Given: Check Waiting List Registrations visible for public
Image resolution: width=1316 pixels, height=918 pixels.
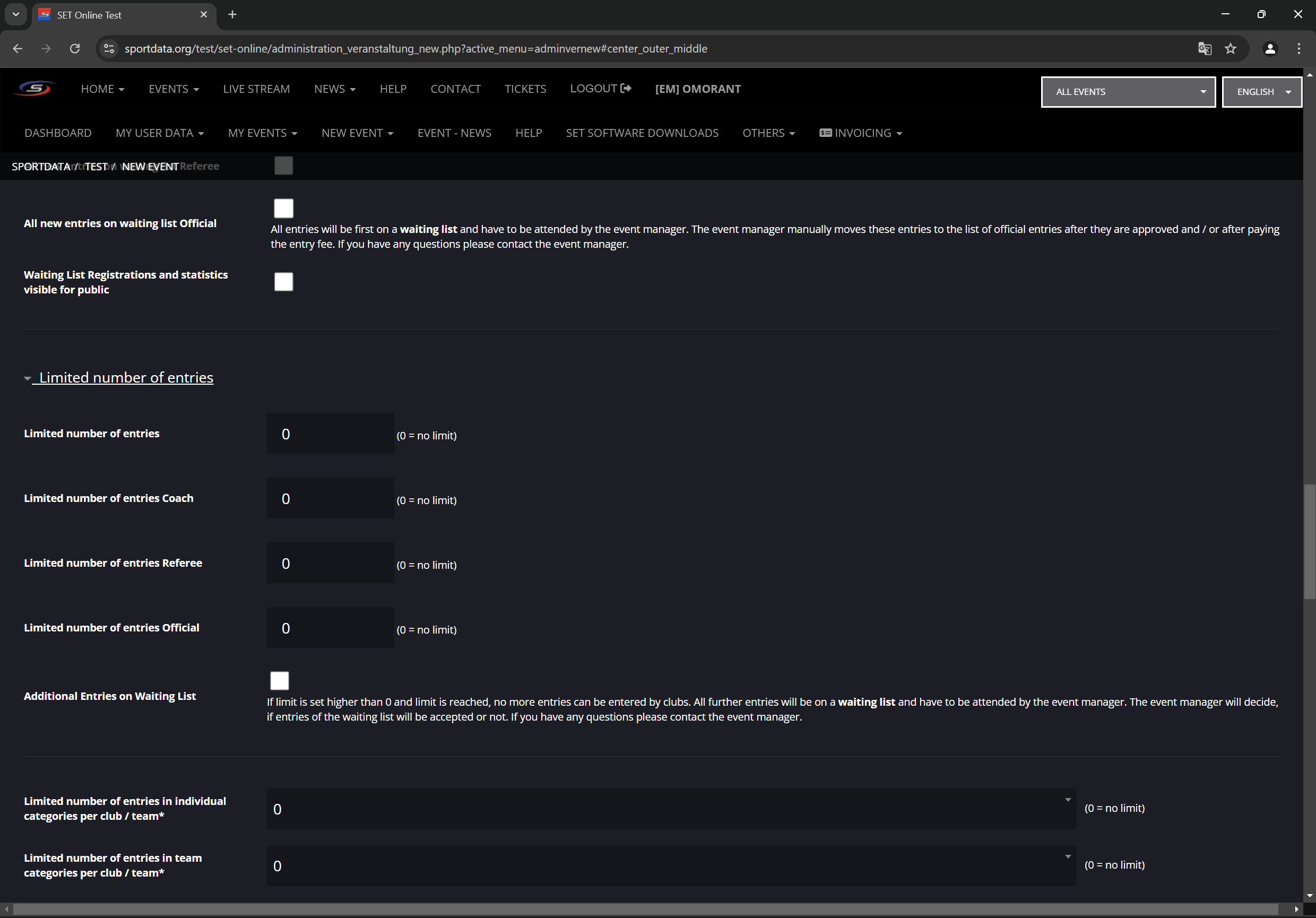Looking at the screenshot, I should pos(283,282).
